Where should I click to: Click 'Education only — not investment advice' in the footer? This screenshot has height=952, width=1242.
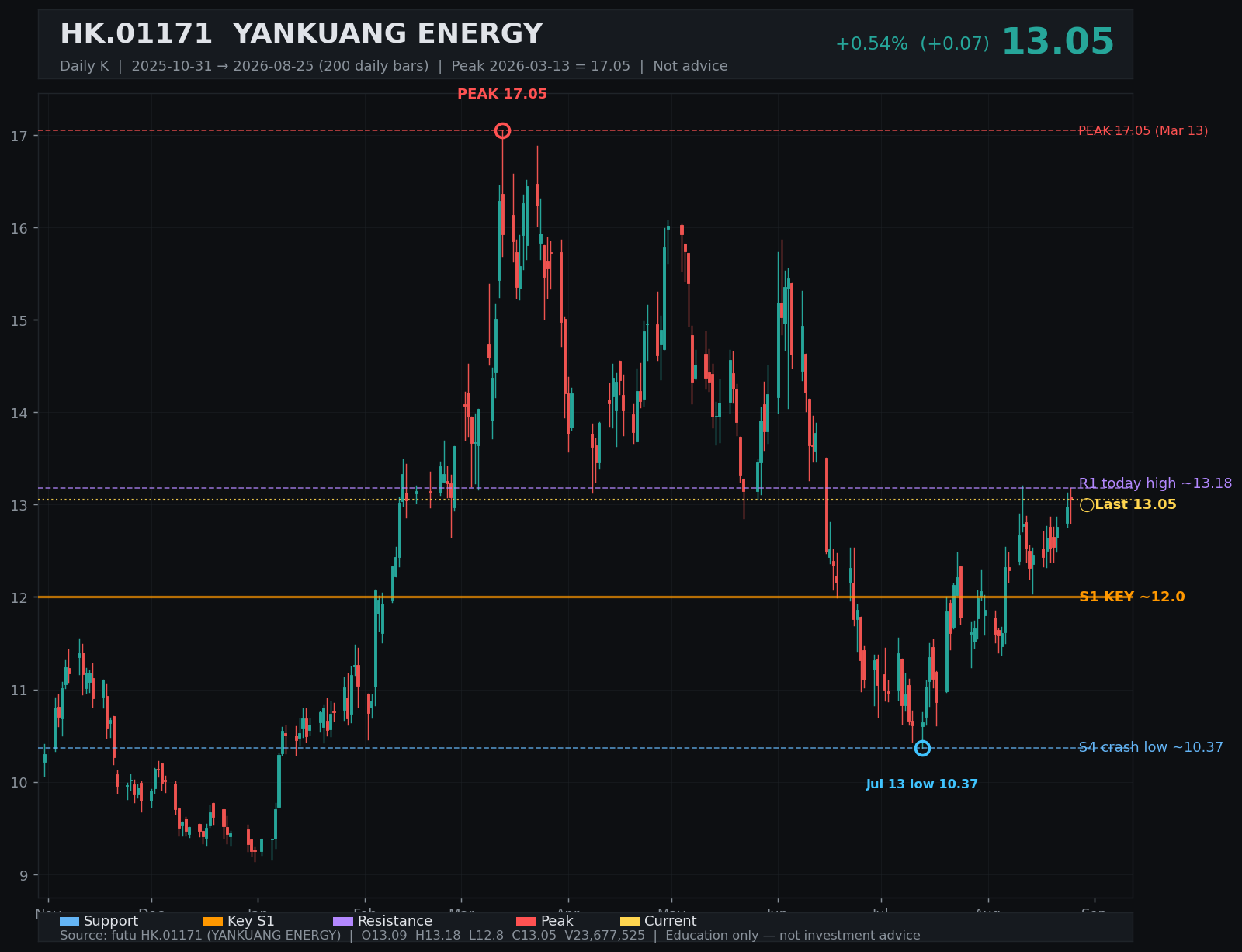tap(793, 936)
